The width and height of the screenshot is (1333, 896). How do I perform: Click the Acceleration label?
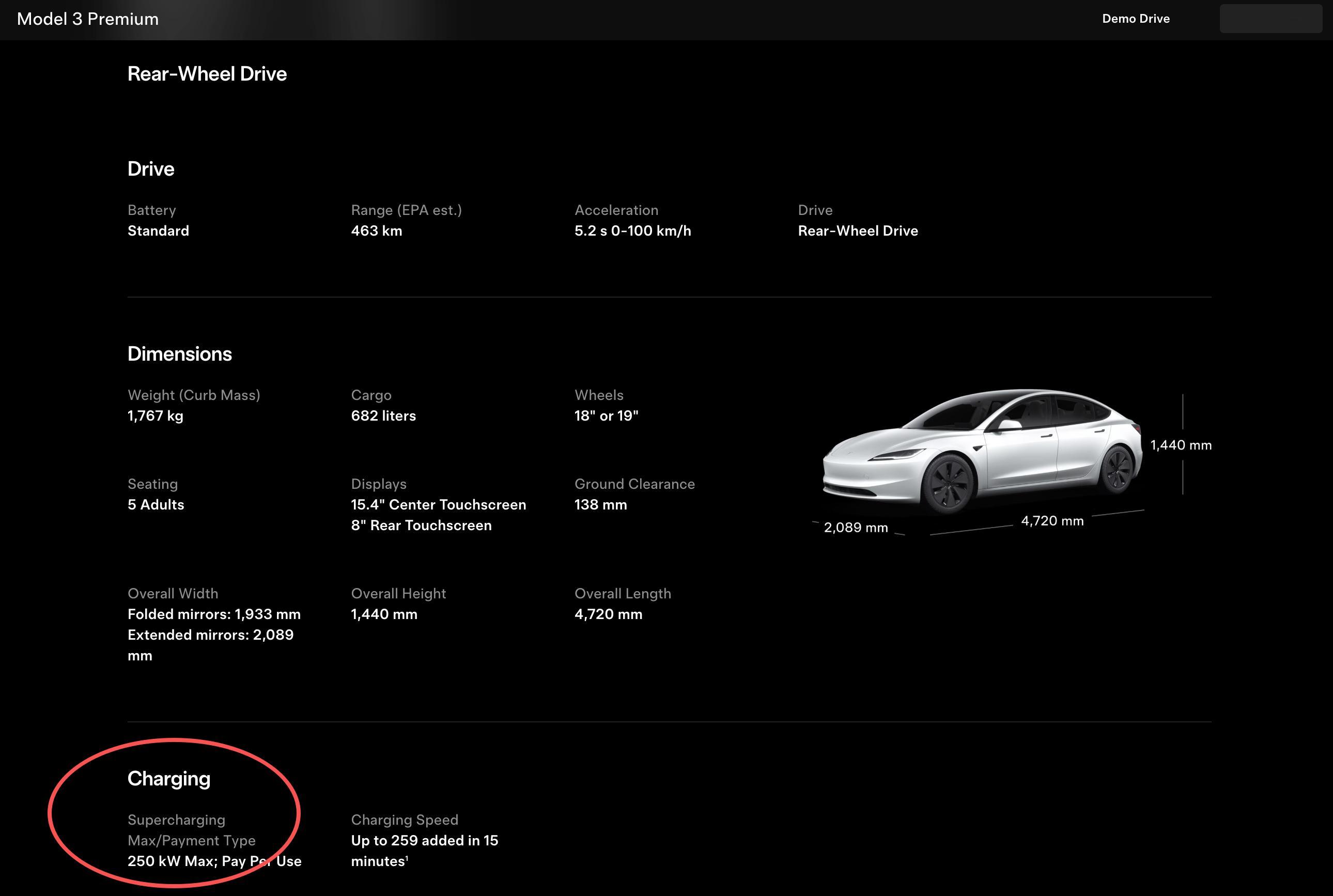[616, 210]
